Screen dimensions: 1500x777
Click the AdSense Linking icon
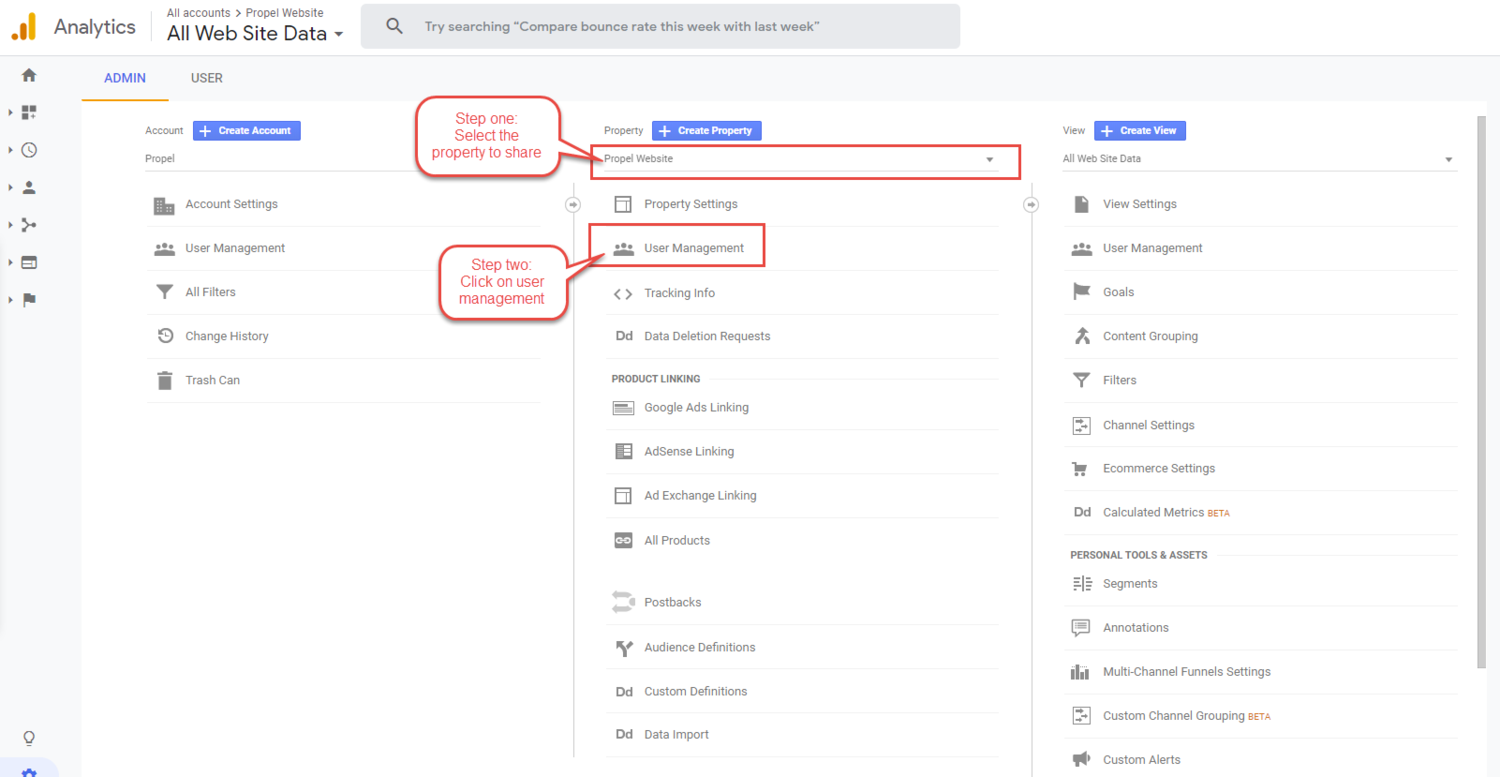[623, 451]
